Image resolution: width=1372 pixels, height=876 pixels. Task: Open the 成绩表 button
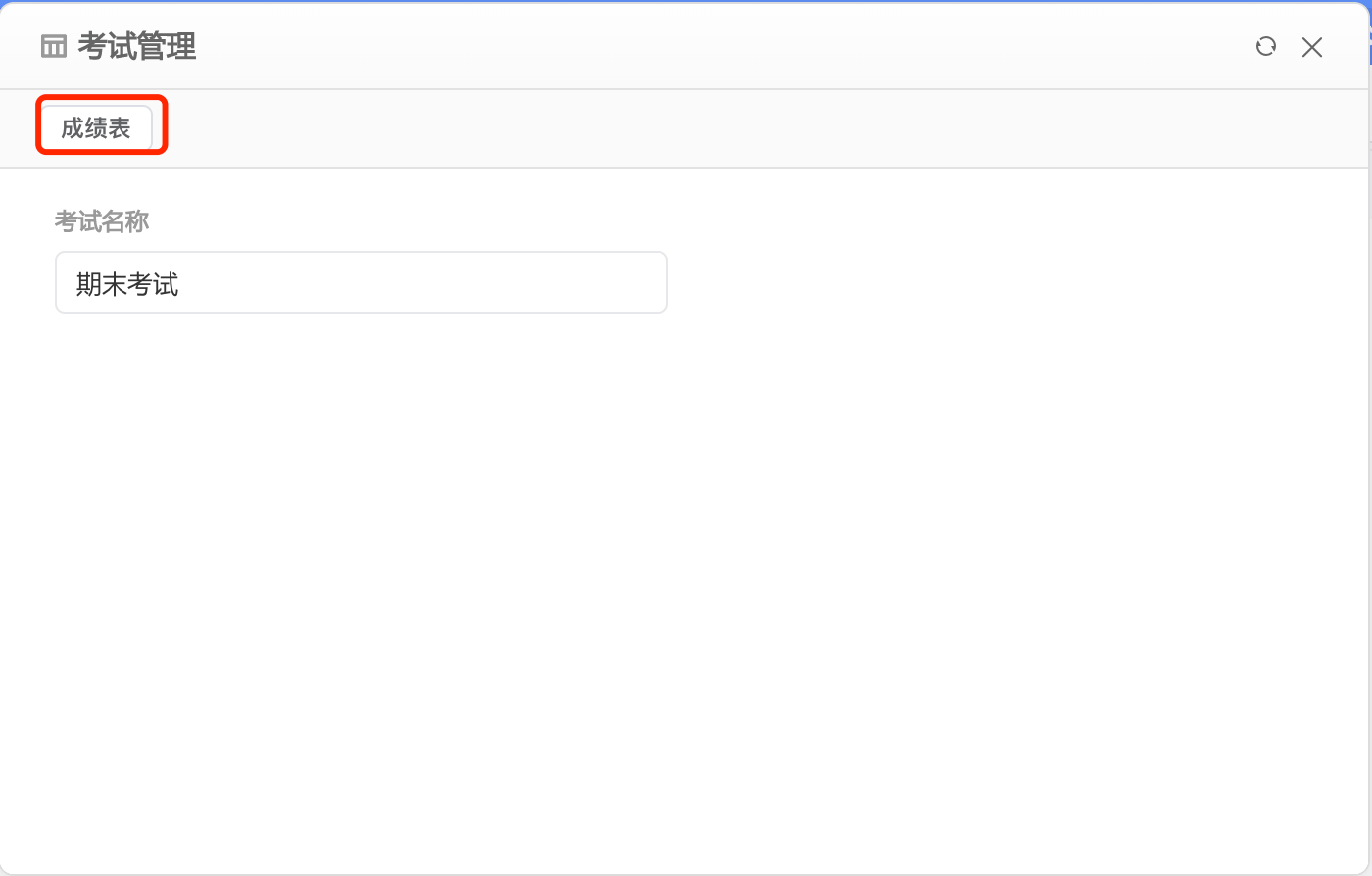pyautogui.click(x=96, y=128)
